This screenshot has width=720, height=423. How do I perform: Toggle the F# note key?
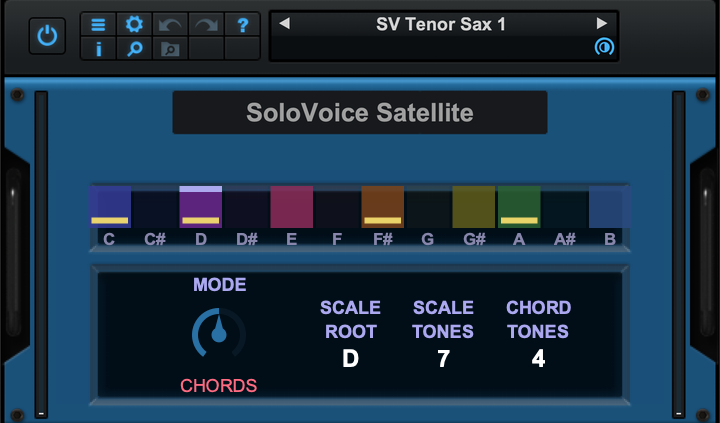(382, 207)
